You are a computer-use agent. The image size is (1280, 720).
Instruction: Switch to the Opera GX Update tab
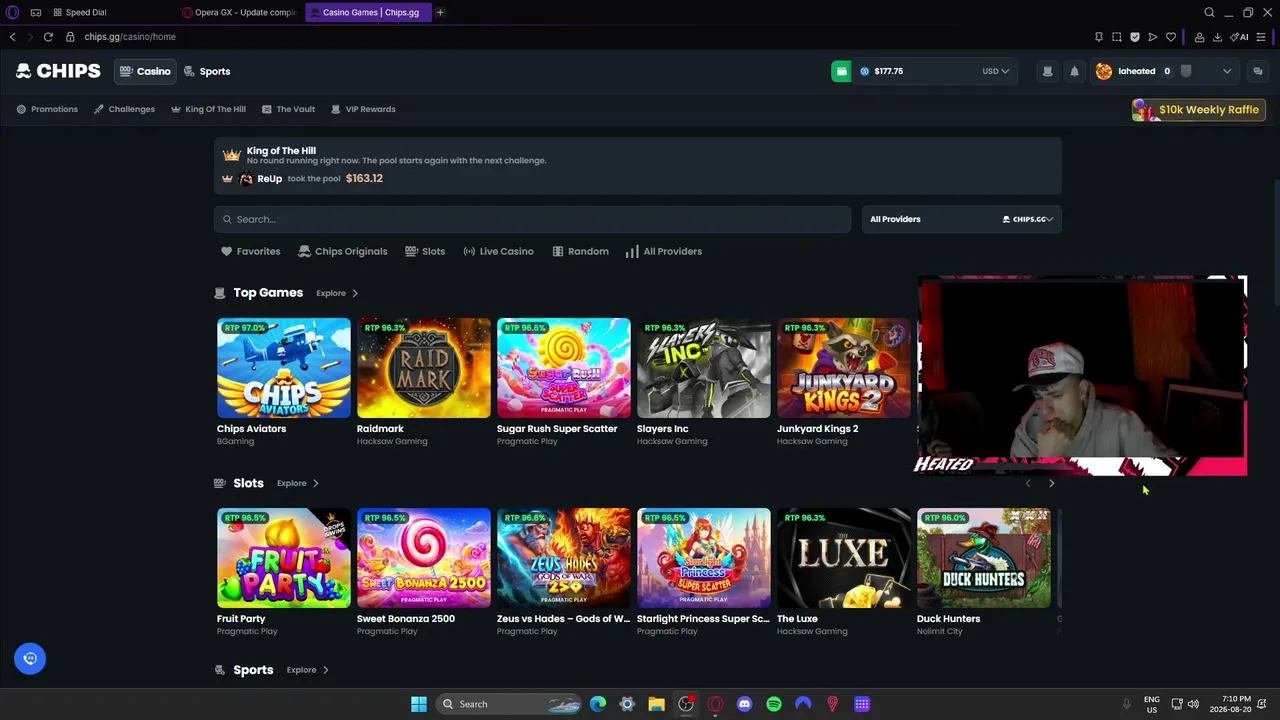[x=239, y=12]
